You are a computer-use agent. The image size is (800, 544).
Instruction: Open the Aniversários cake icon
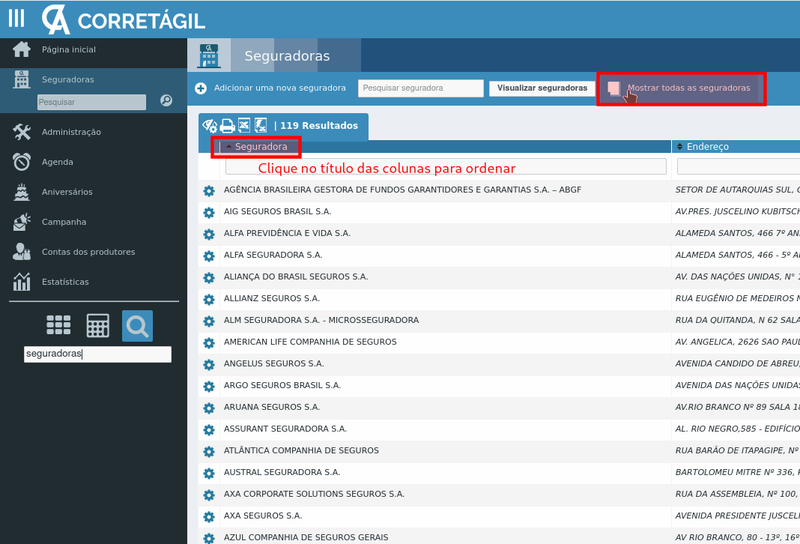21,192
